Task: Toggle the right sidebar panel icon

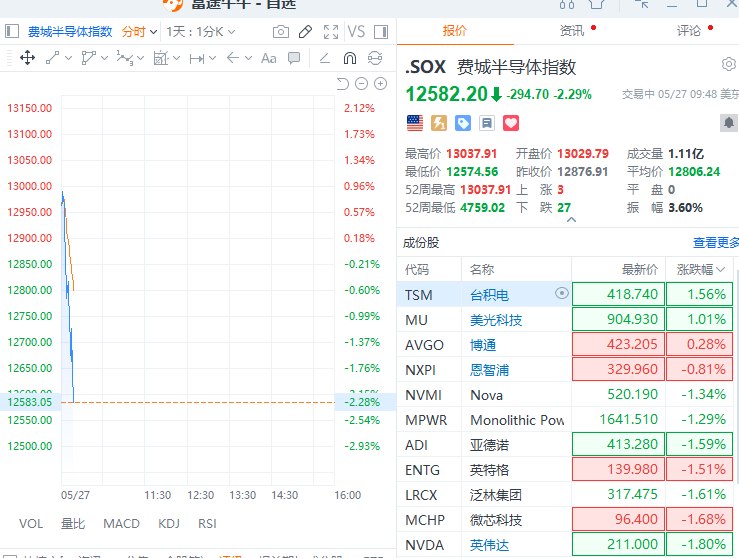Action: pos(381,32)
